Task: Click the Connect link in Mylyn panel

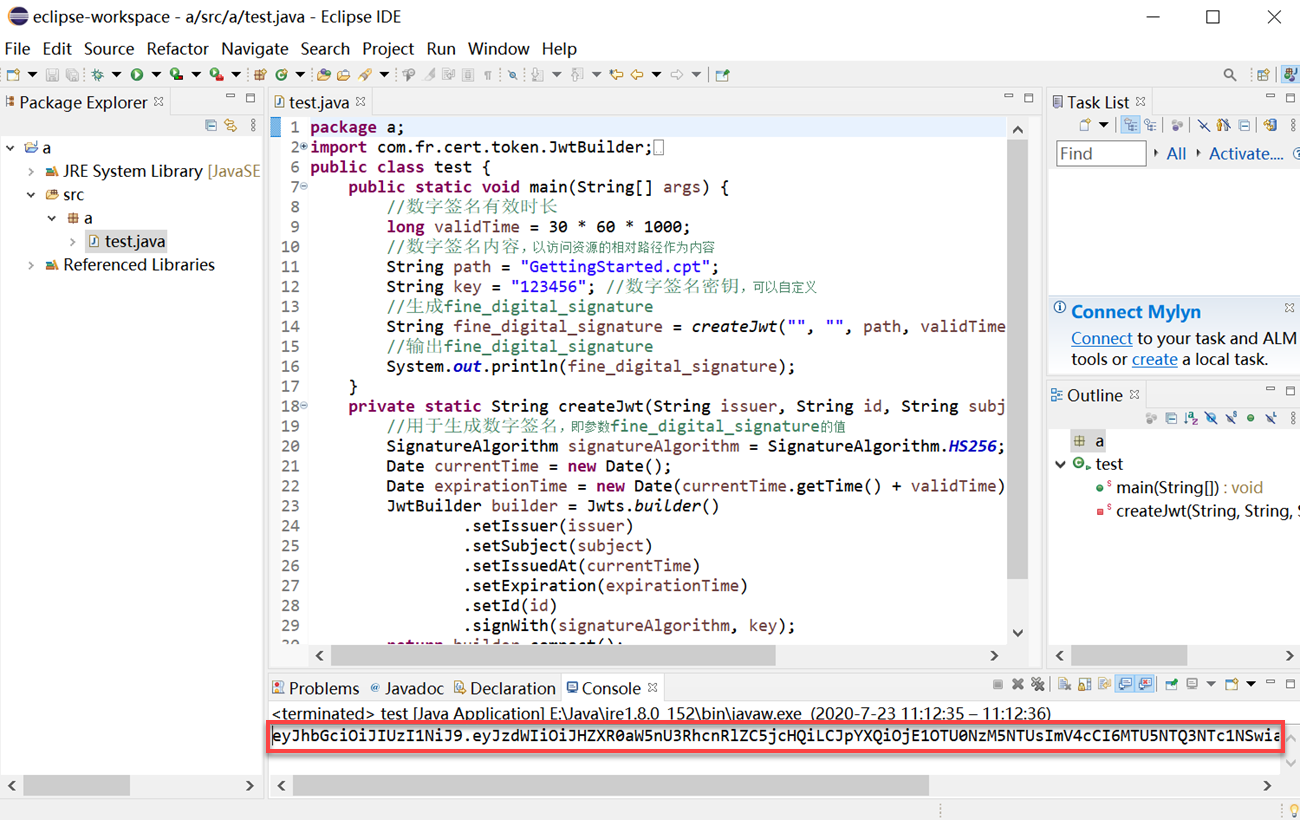Action: click(1101, 338)
